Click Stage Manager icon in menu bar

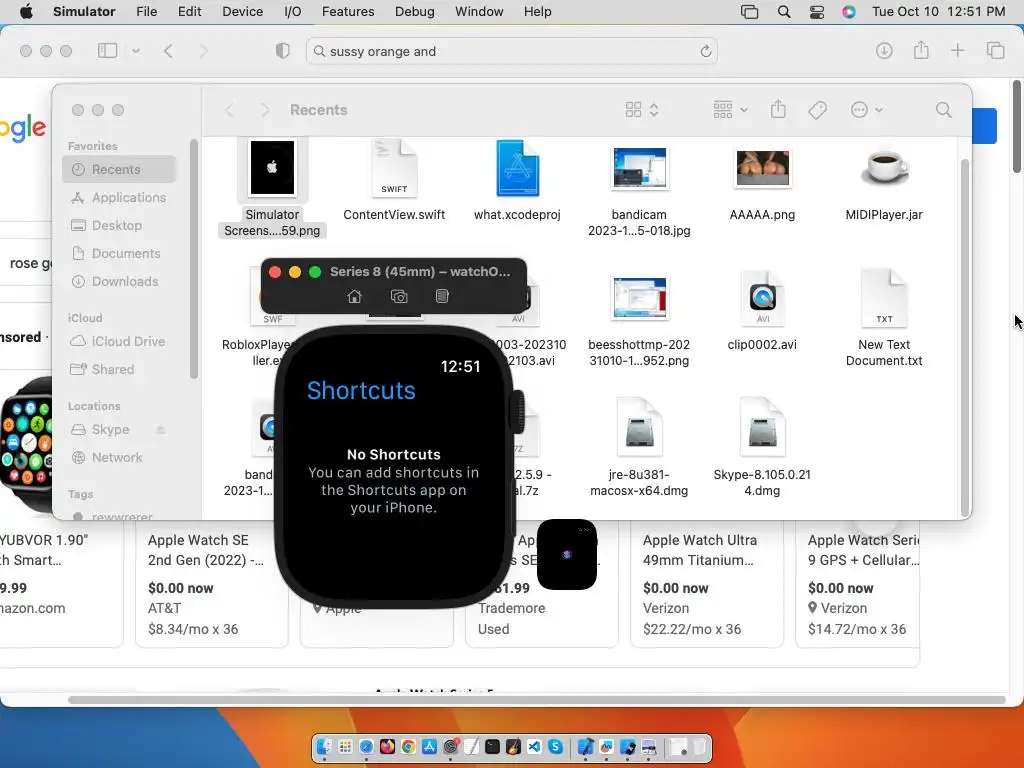click(749, 12)
